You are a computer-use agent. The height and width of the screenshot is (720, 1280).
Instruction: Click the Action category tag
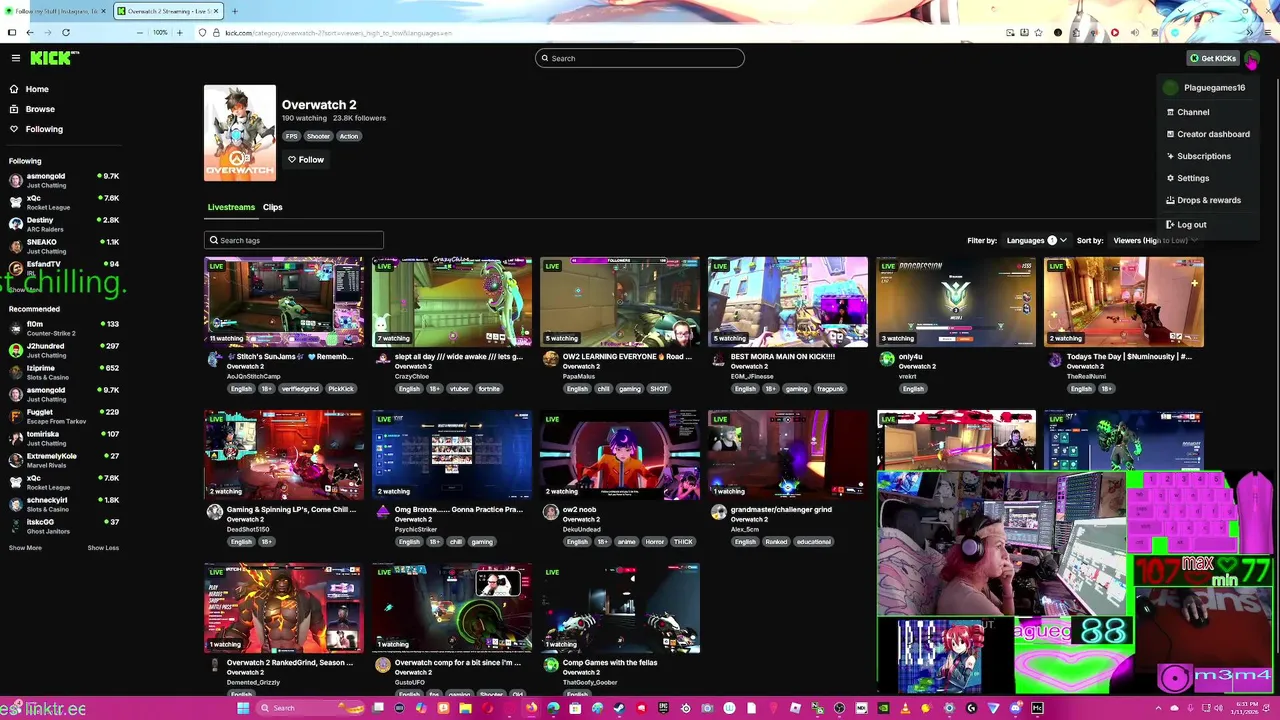pyautogui.click(x=348, y=136)
